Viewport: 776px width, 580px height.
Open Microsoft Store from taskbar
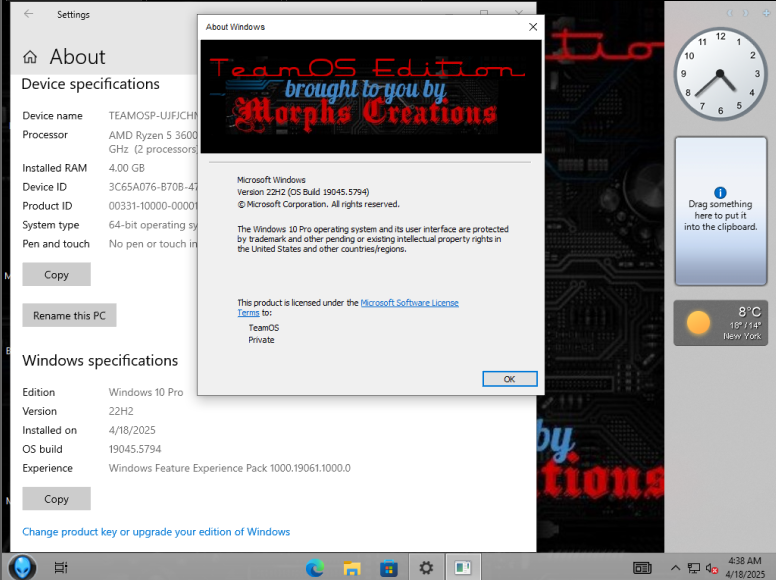point(388,568)
